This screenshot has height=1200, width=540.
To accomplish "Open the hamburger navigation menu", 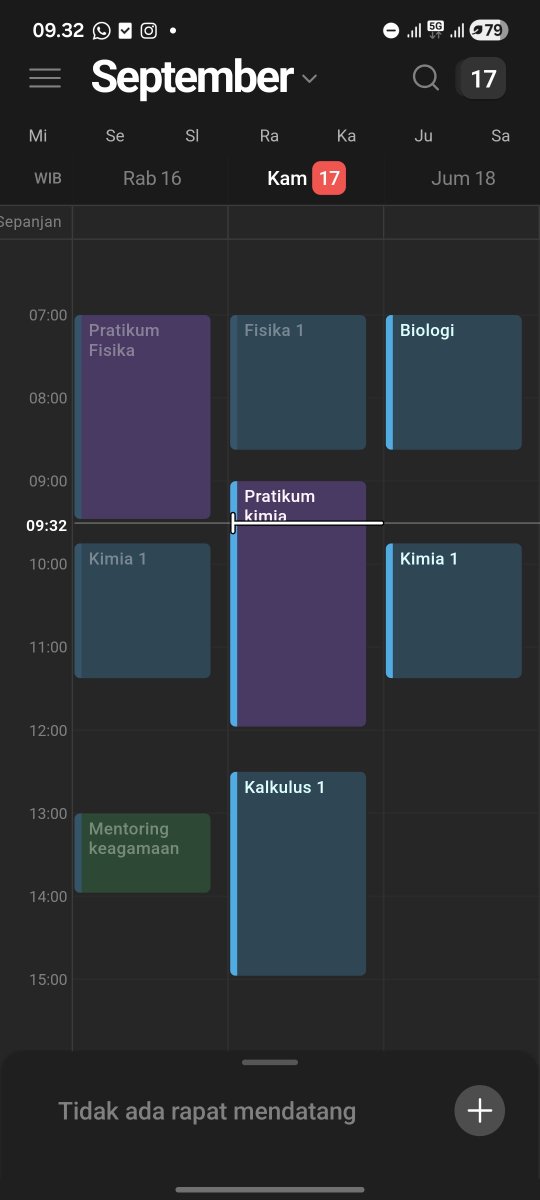I will coord(45,78).
